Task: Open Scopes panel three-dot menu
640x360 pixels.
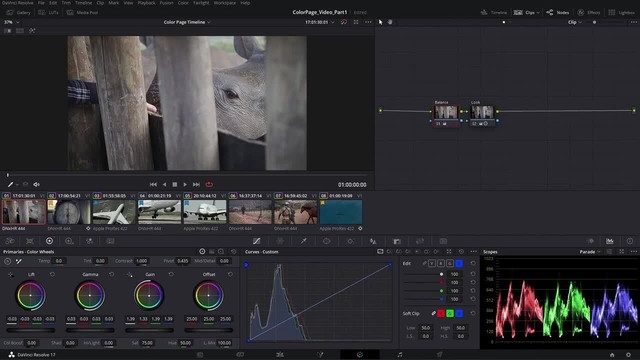Action: [x=634, y=251]
